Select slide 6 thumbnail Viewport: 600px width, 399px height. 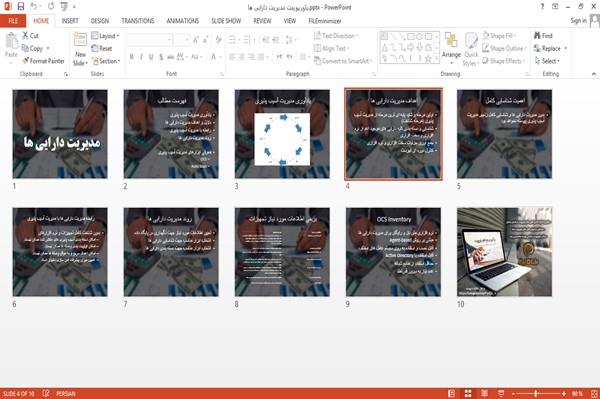(60, 252)
